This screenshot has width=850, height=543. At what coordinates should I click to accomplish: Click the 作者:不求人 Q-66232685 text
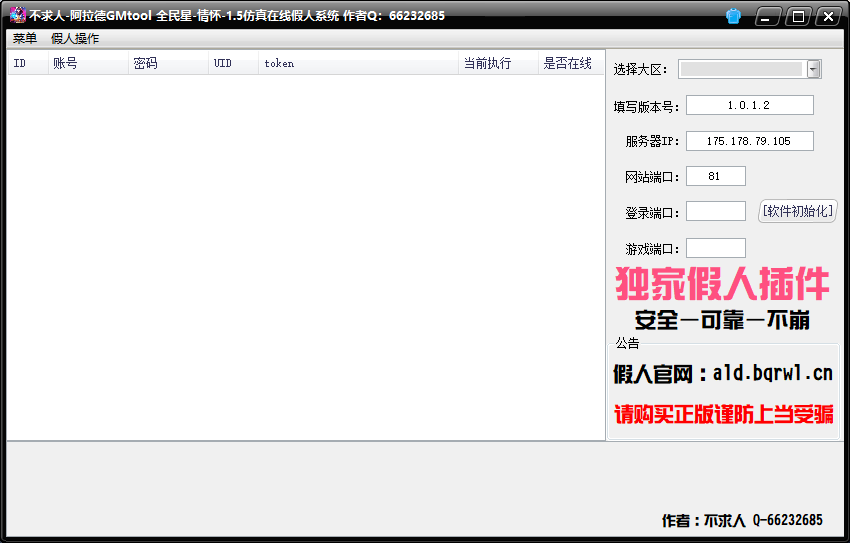coord(742,520)
